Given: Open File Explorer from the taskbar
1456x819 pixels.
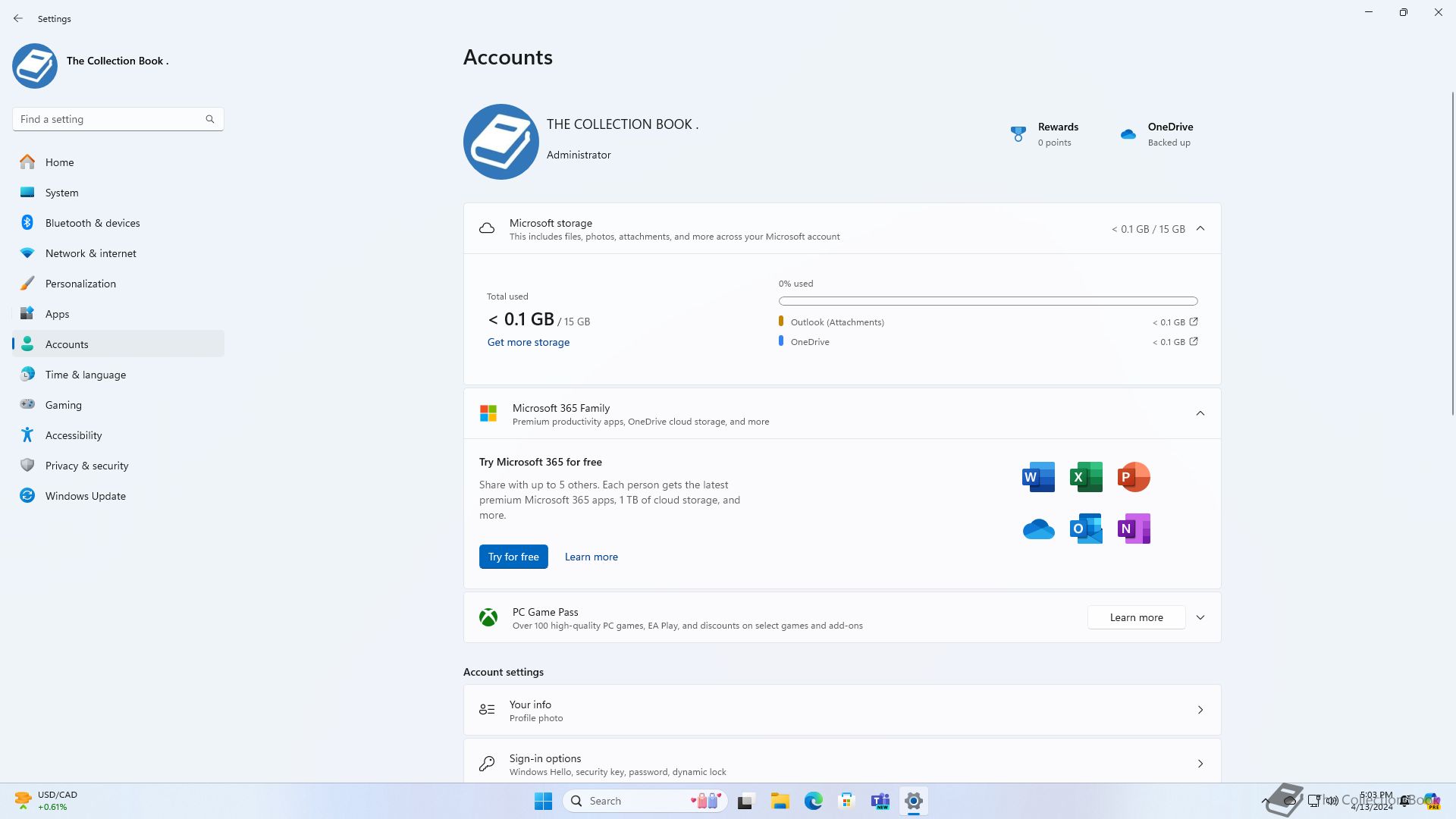Looking at the screenshot, I should tap(780, 801).
